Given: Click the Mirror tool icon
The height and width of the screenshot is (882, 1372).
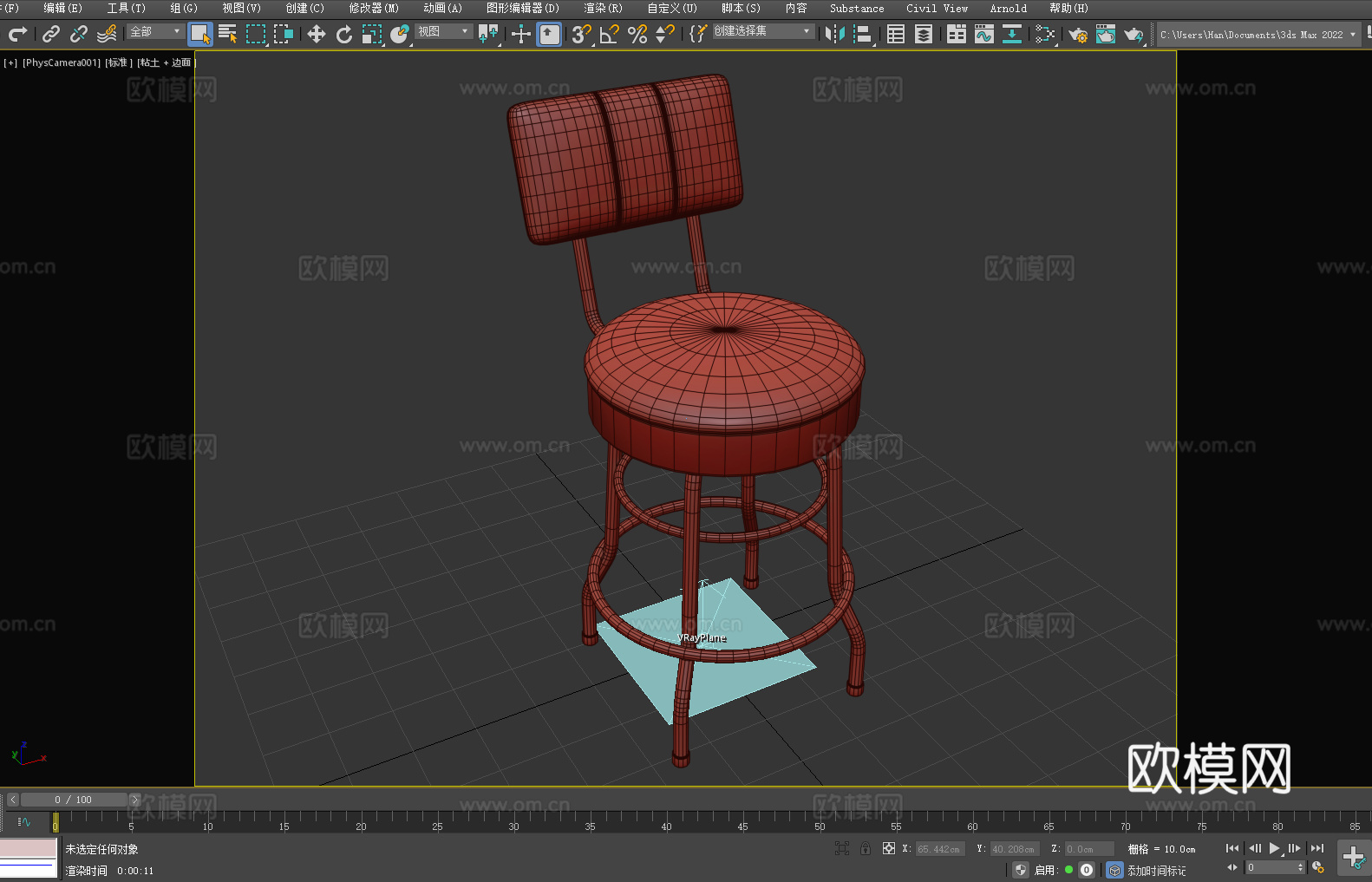Looking at the screenshot, I should [x=835, y=34].
